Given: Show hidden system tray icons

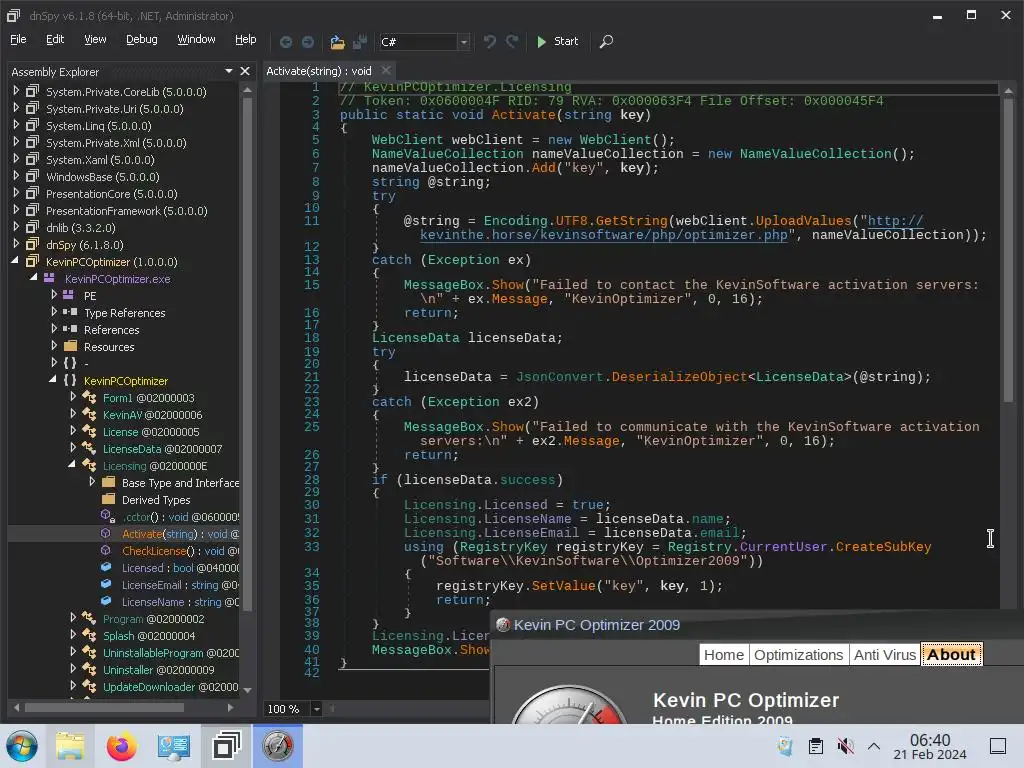Looking at the screenshot, I should pos(874,746).
